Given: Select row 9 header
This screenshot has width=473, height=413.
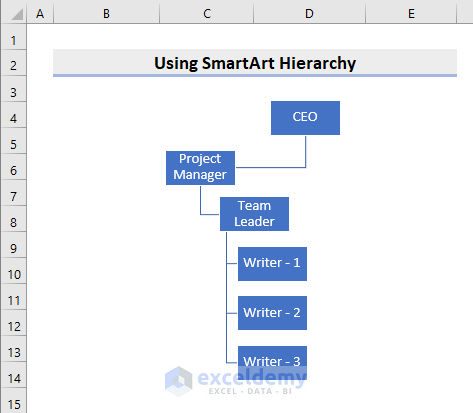Looking at the screenshot, I should (14, 245).
